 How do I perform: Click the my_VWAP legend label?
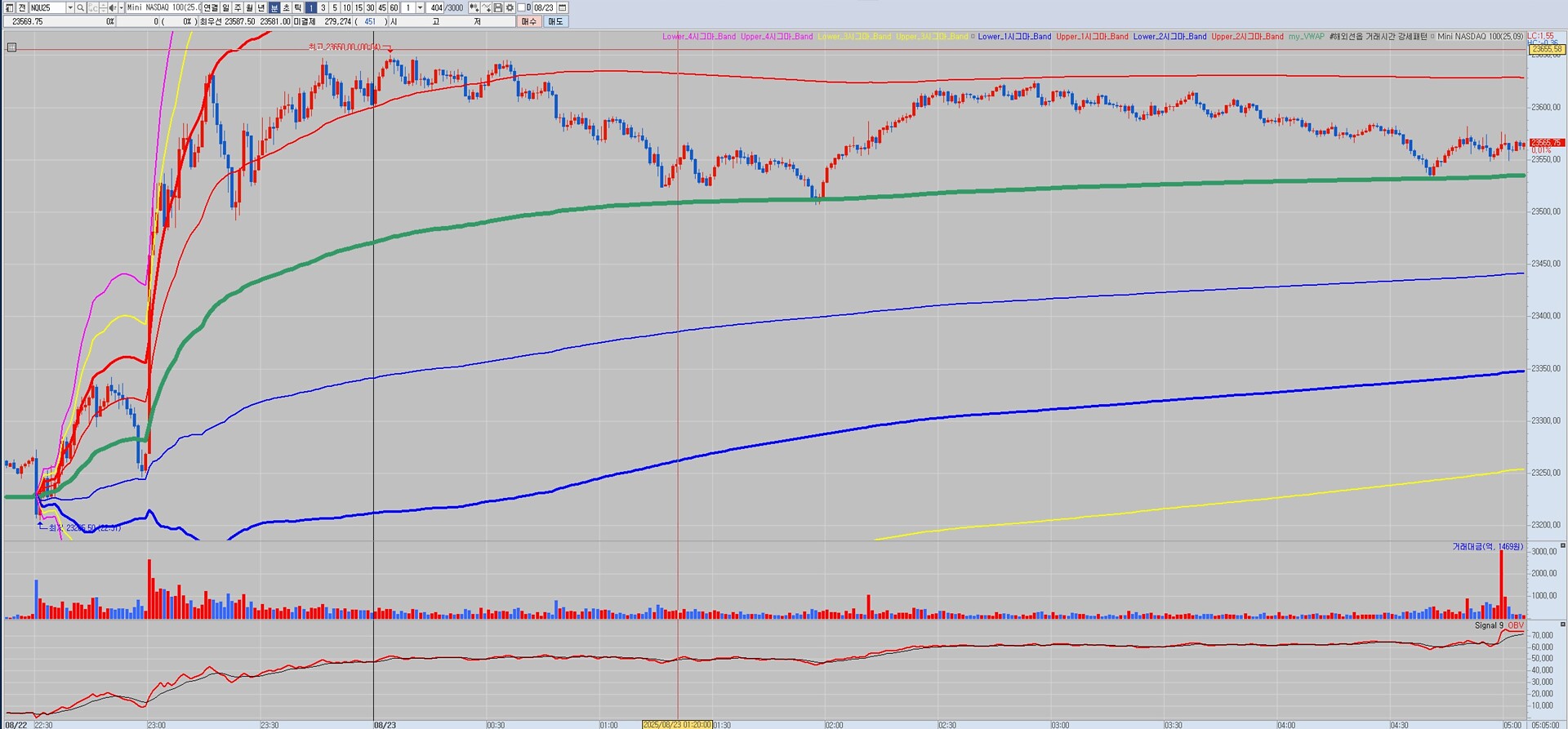(1306, 37)
